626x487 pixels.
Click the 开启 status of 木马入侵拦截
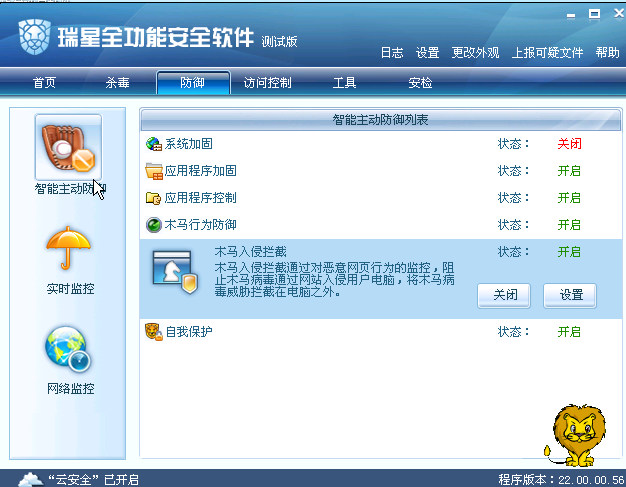[569, 252]
